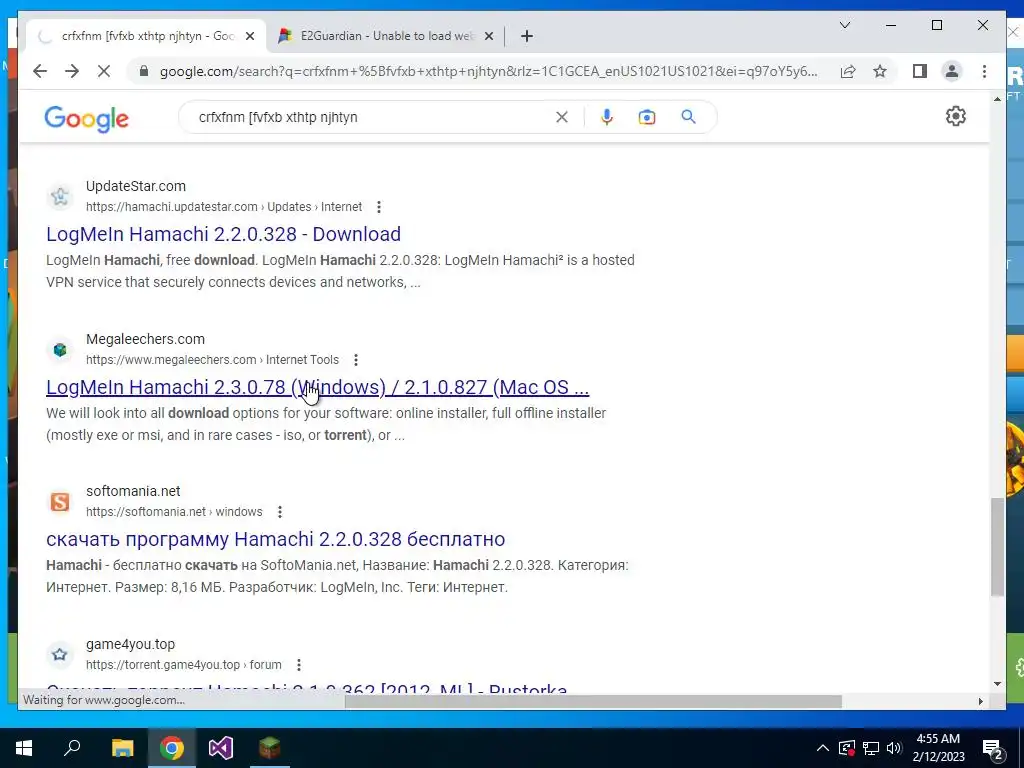Select the UpdateStar.com site name
The image size is (1024, 768).
click(x=136, y=186)
